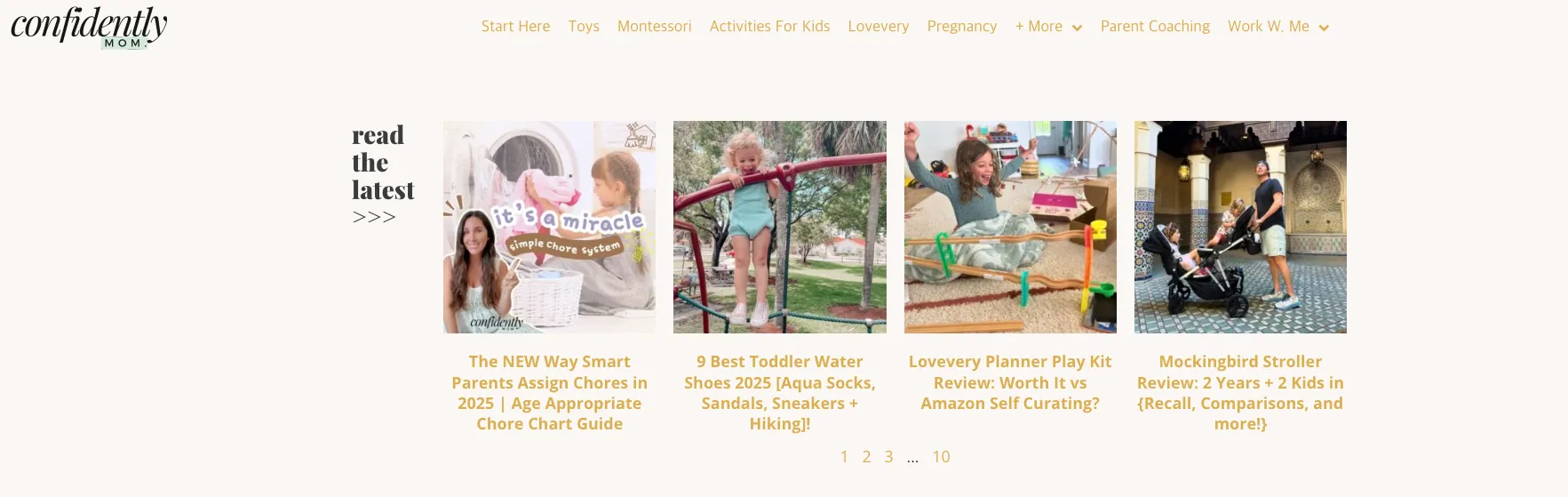Open the Toys menu item
This screenshot has height=497, width=1568.
point(584,27)
